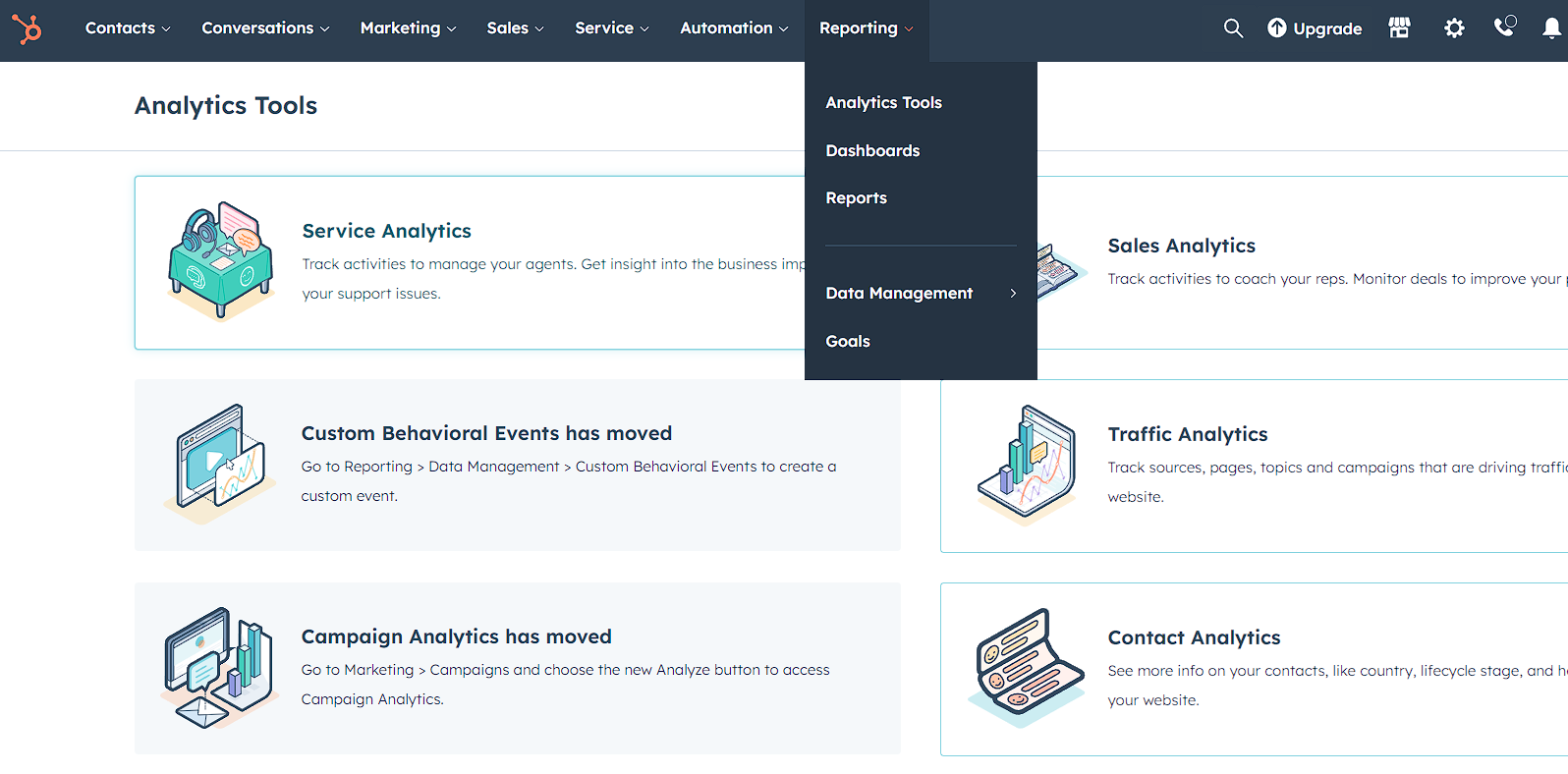
Task: Click the Upgrade arrow icon
Action: [x=1276, y=28]
